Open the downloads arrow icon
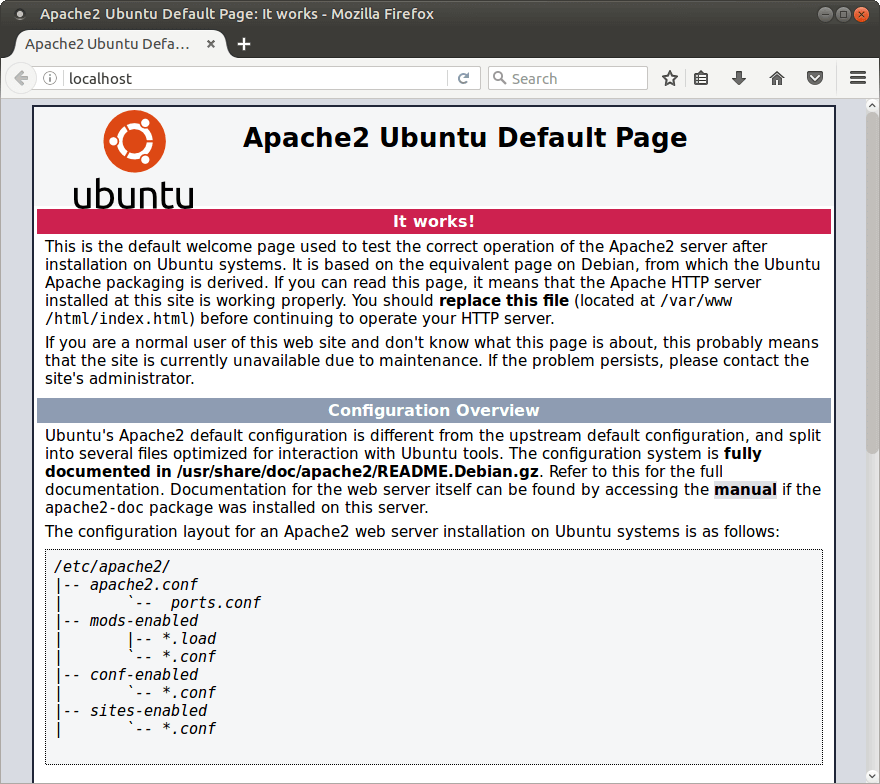 pyautogui.click(x=739, y=78)
